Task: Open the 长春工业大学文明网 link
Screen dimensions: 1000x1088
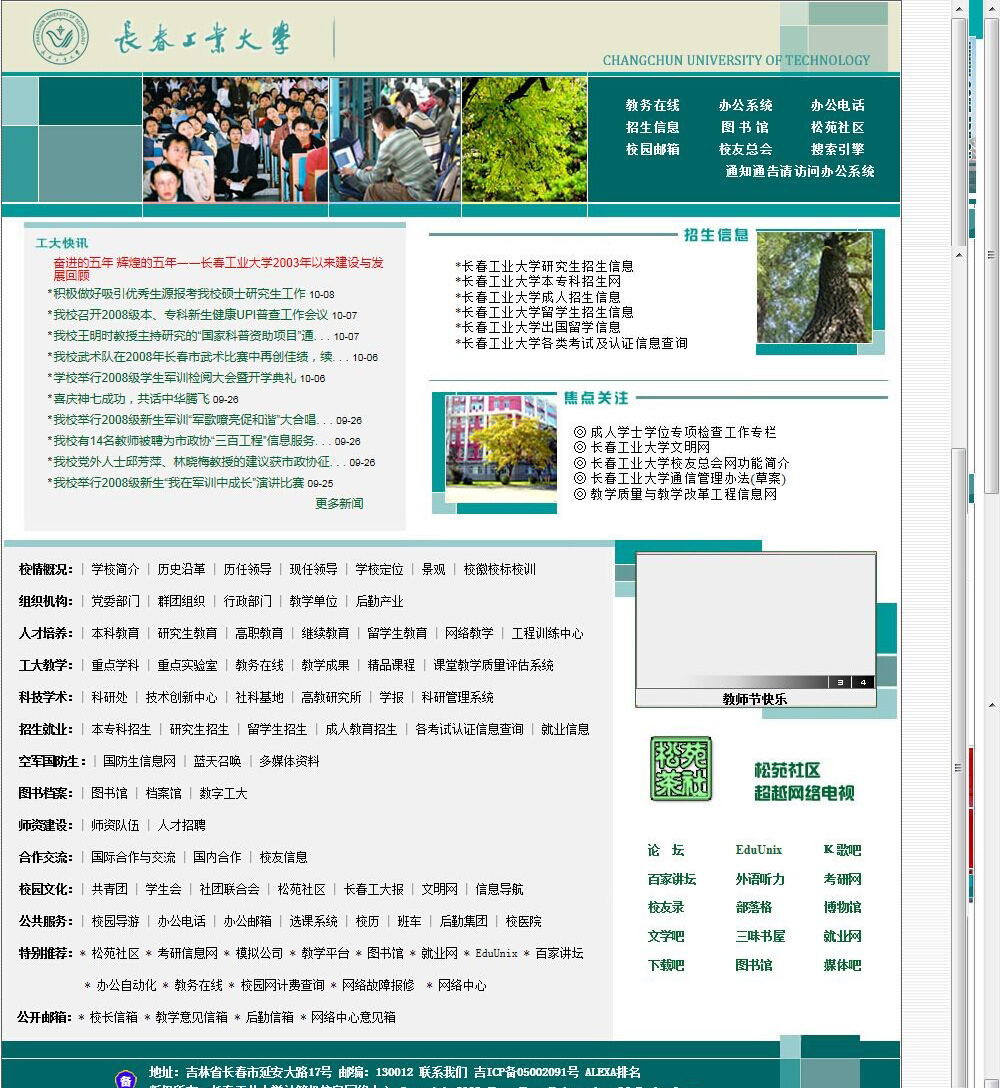Action: [x=649, y=448]
